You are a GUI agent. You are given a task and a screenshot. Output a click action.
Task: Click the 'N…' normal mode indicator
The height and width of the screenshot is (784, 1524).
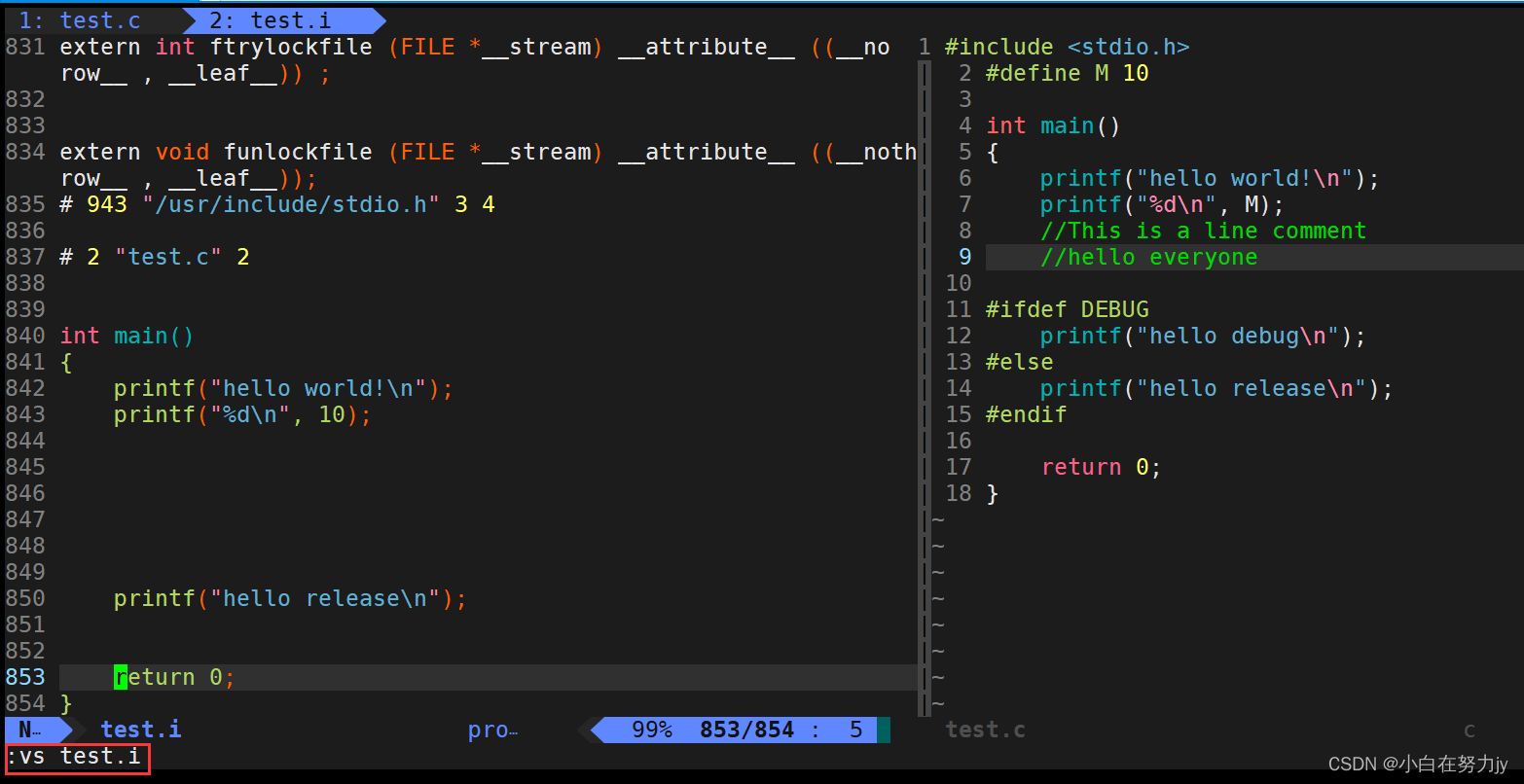pyautogui.click(x=30, y=730)
